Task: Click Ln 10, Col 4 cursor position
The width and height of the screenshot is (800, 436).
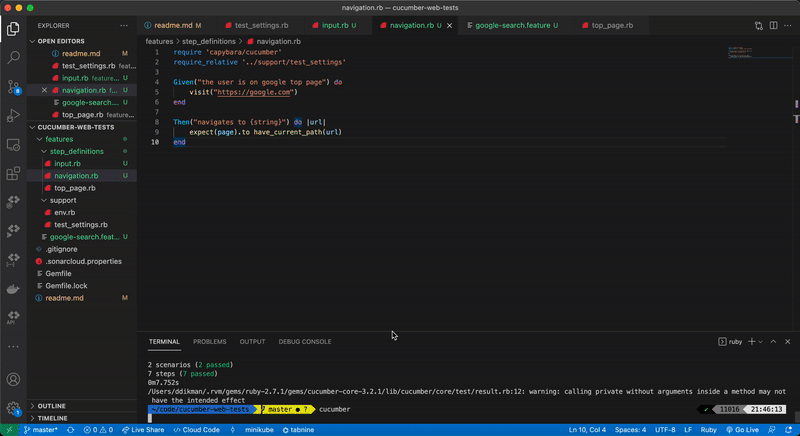Action: pyautogui.click(x=587, y=430)
